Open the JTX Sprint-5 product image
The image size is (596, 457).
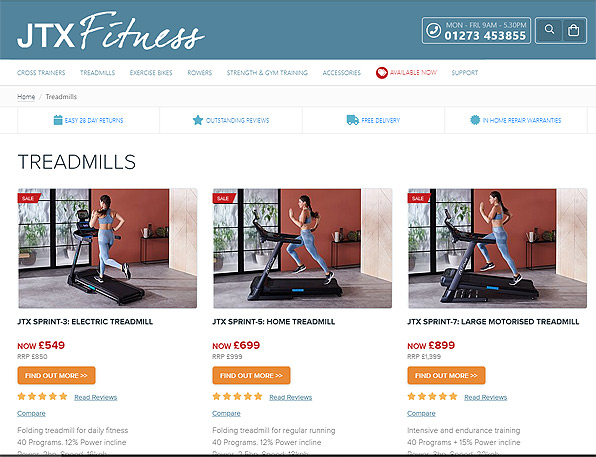tap(302, 248)
